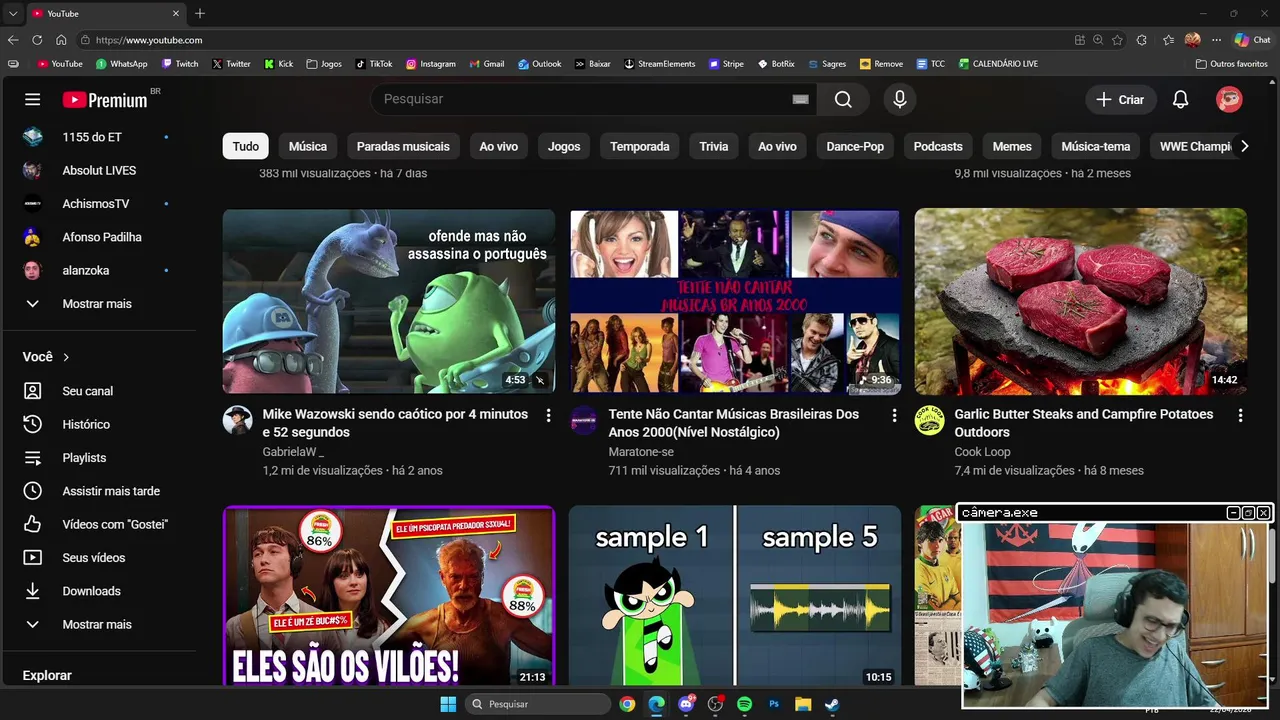Click the YouTube Premium logo
Viewport: 1280px width, 720px height.
pos(105,100)
